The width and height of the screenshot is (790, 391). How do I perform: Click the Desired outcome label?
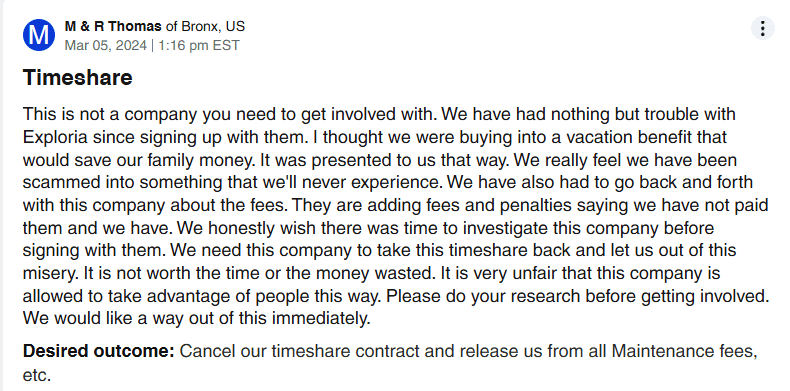click(99, 351)
